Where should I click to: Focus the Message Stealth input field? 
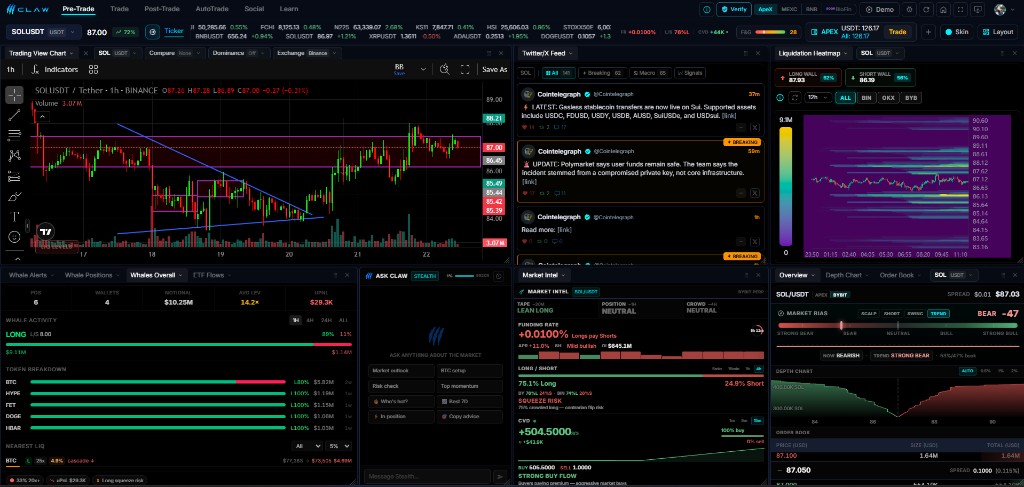[x=427, y=476]
